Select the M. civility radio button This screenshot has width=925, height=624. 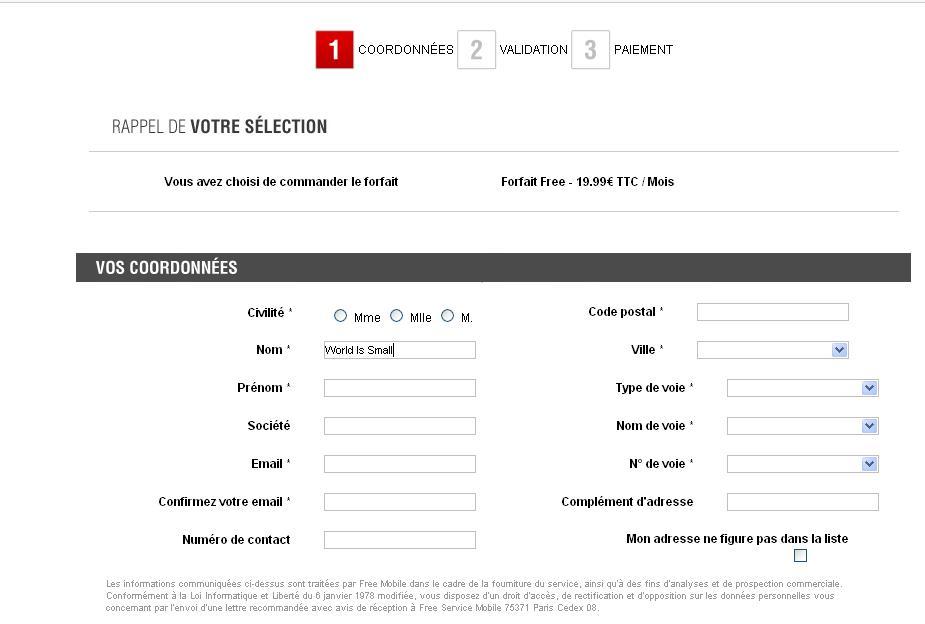448,316
